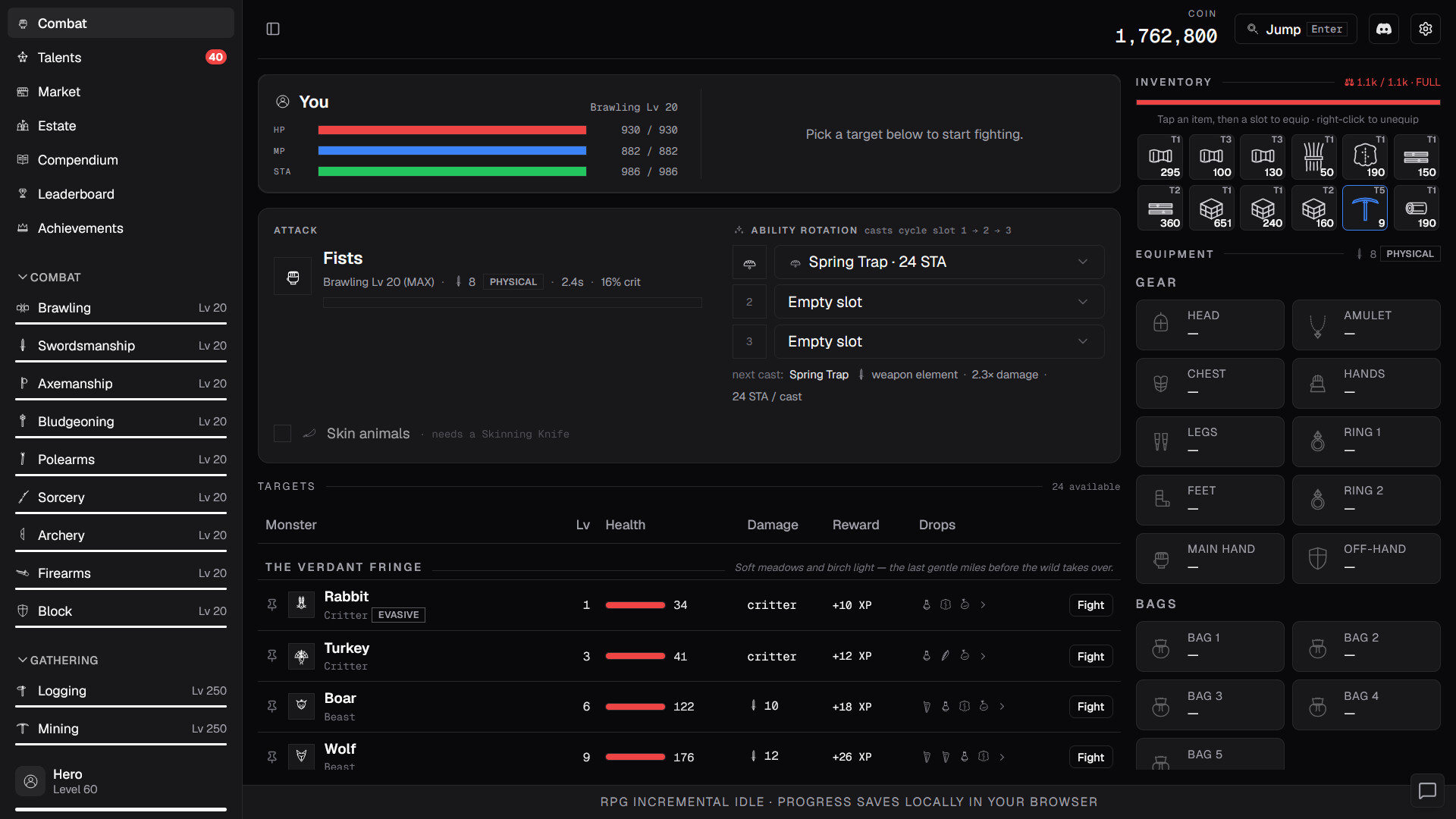The height and width of the screenshot is (819, 1456).
Task: Click the MAIN HAND gear slot
Action: pyautogui.click(x=1210, y=559)
